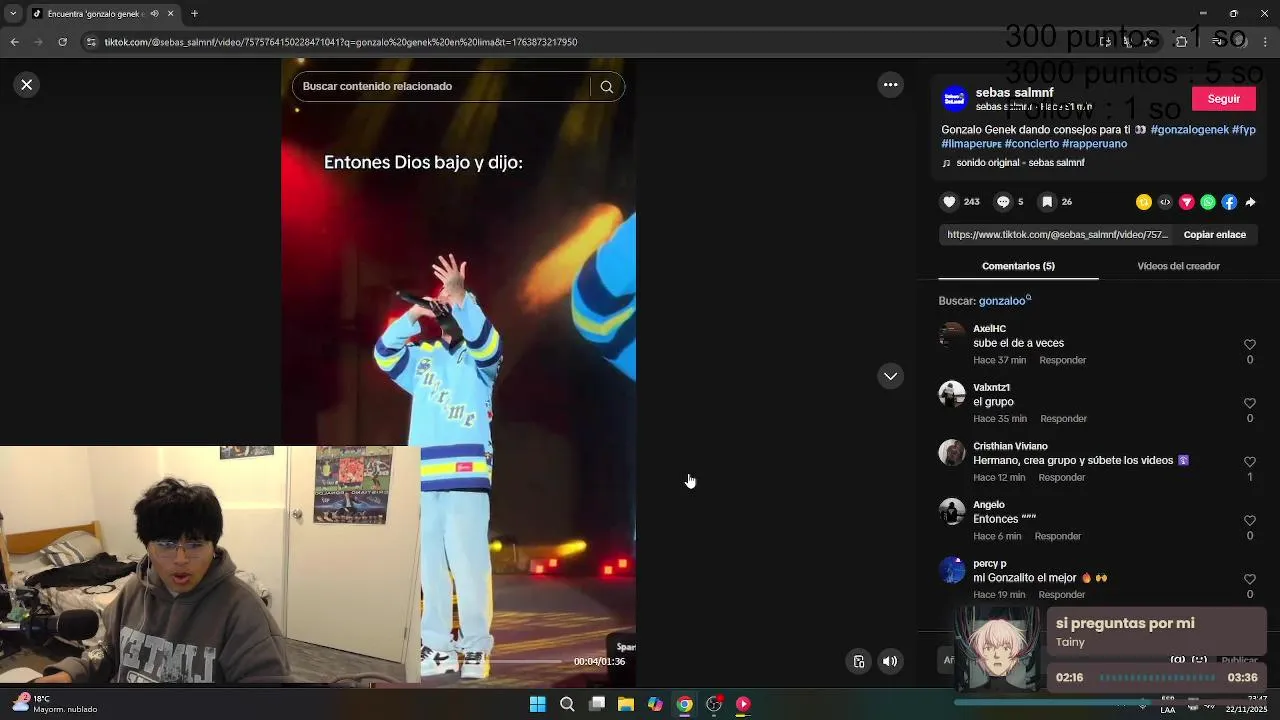Go to next video with down chevron
Screen dimensions: 1280x720
click(x=890, y=376)
